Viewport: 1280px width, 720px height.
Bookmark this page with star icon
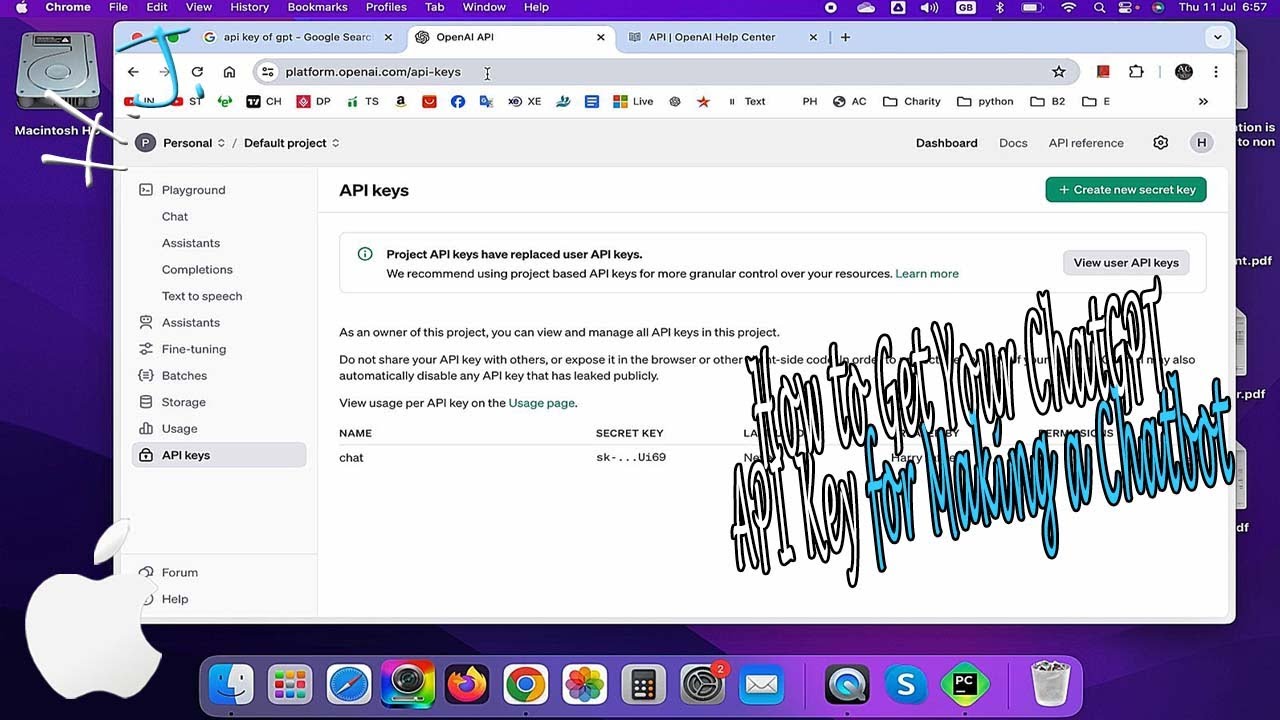pyautogui.click(x=1058, y=72)
